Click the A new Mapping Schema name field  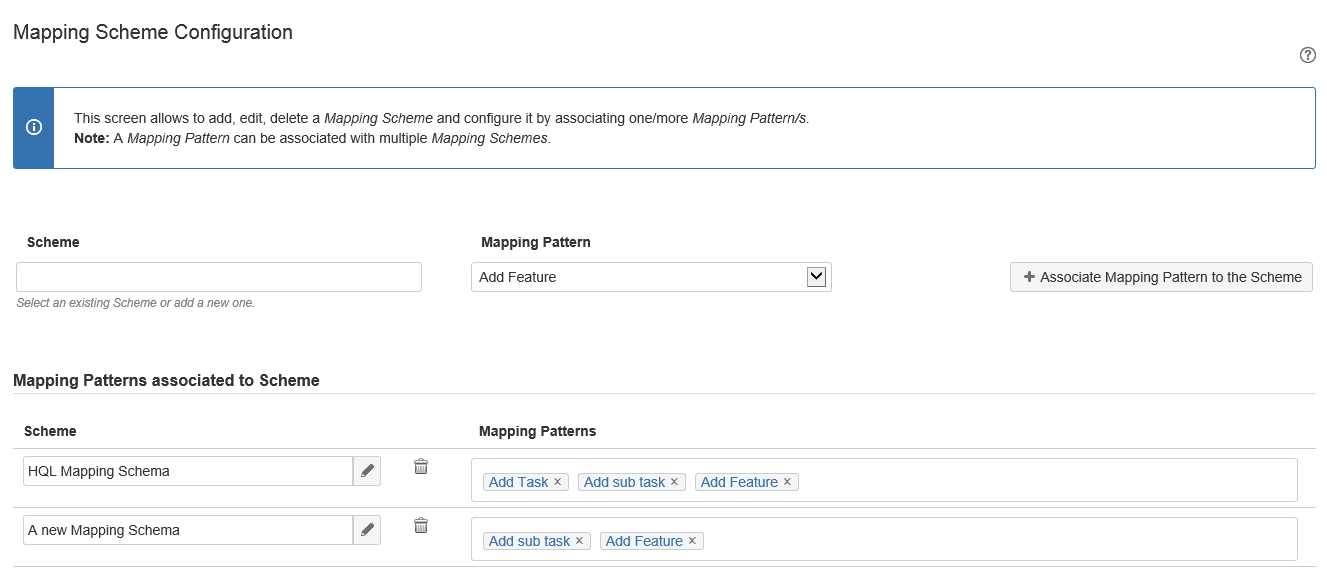coord(187,530)
